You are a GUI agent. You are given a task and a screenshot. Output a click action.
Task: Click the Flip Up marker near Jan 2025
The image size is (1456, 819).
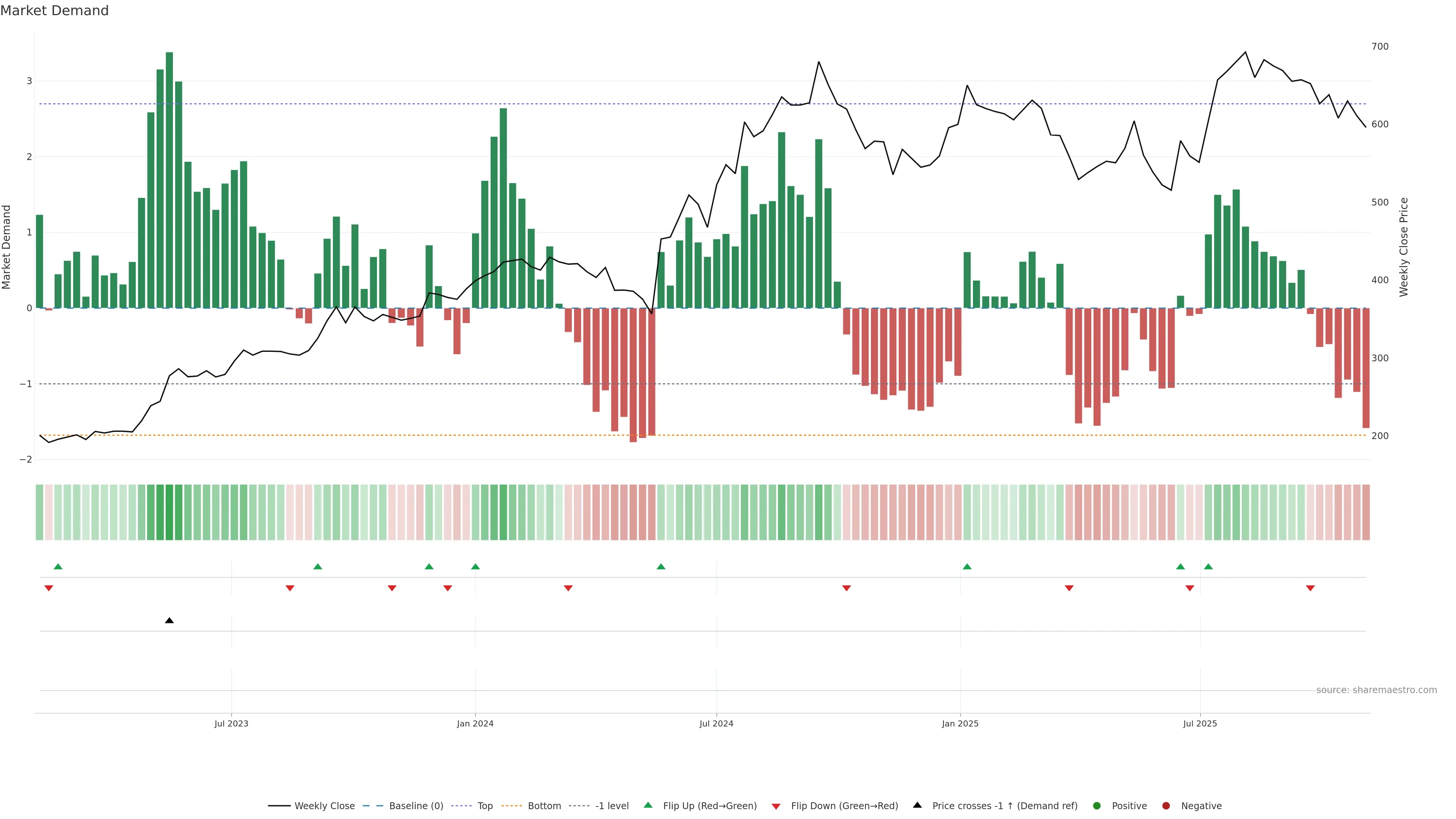967,566
